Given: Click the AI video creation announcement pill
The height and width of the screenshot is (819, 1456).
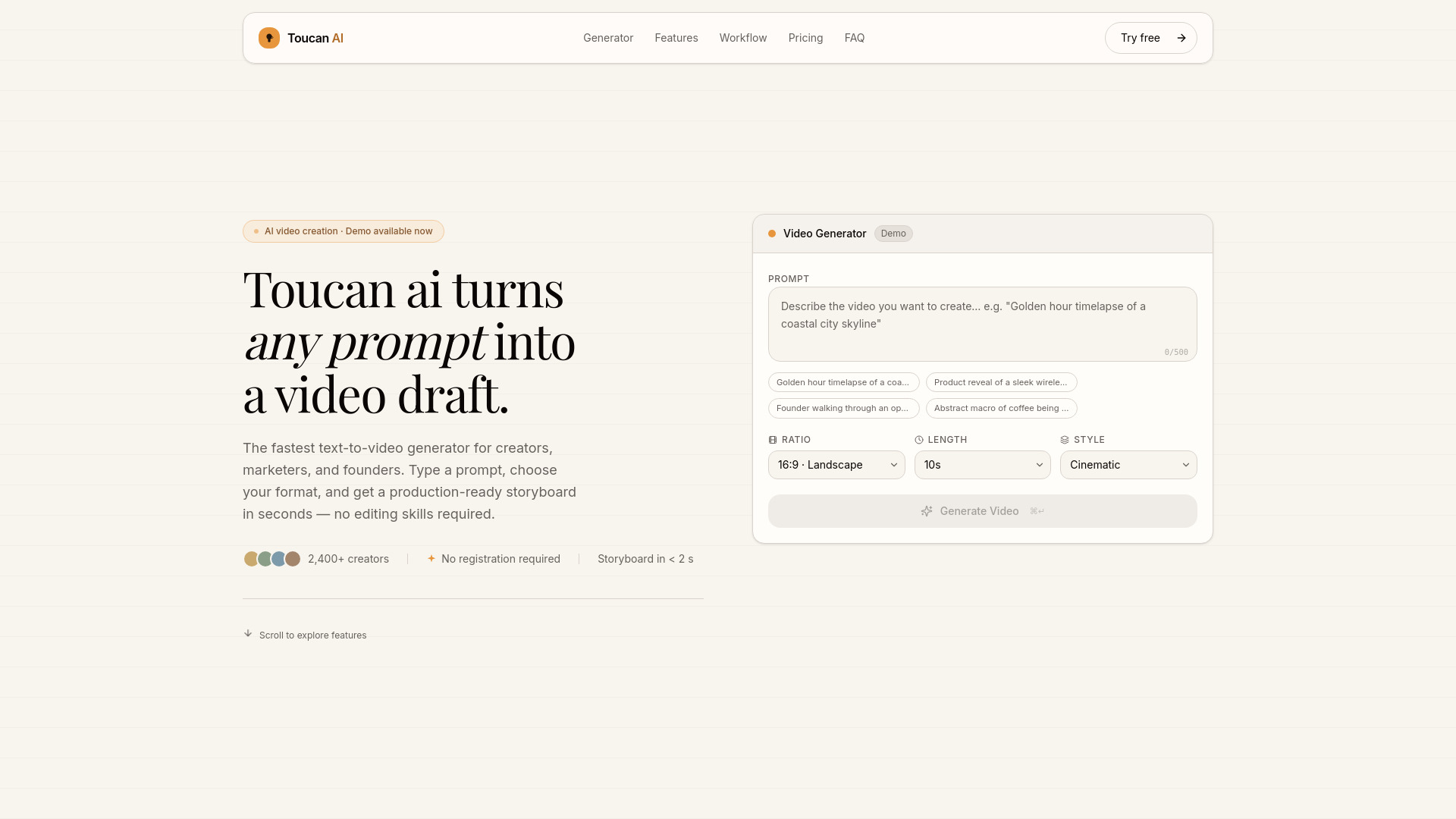Looking at the screenshot, I should (344, 231).
